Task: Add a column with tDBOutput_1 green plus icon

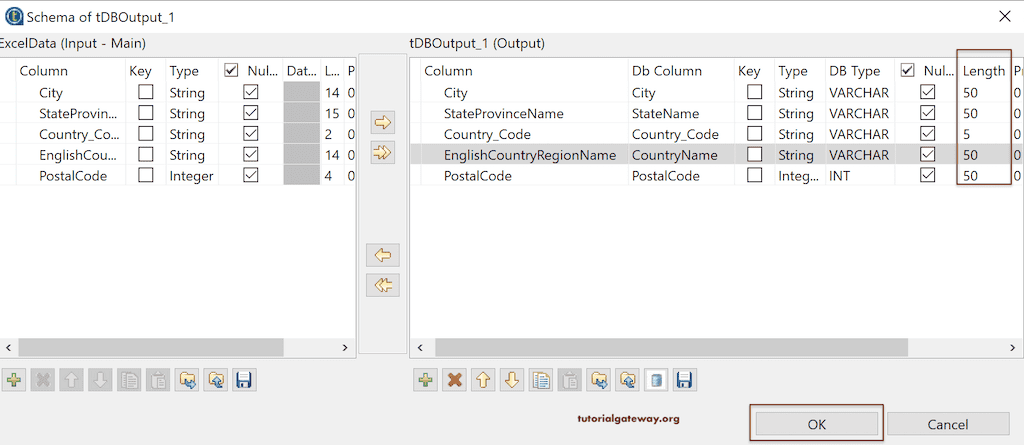Action: coord(426,380)
